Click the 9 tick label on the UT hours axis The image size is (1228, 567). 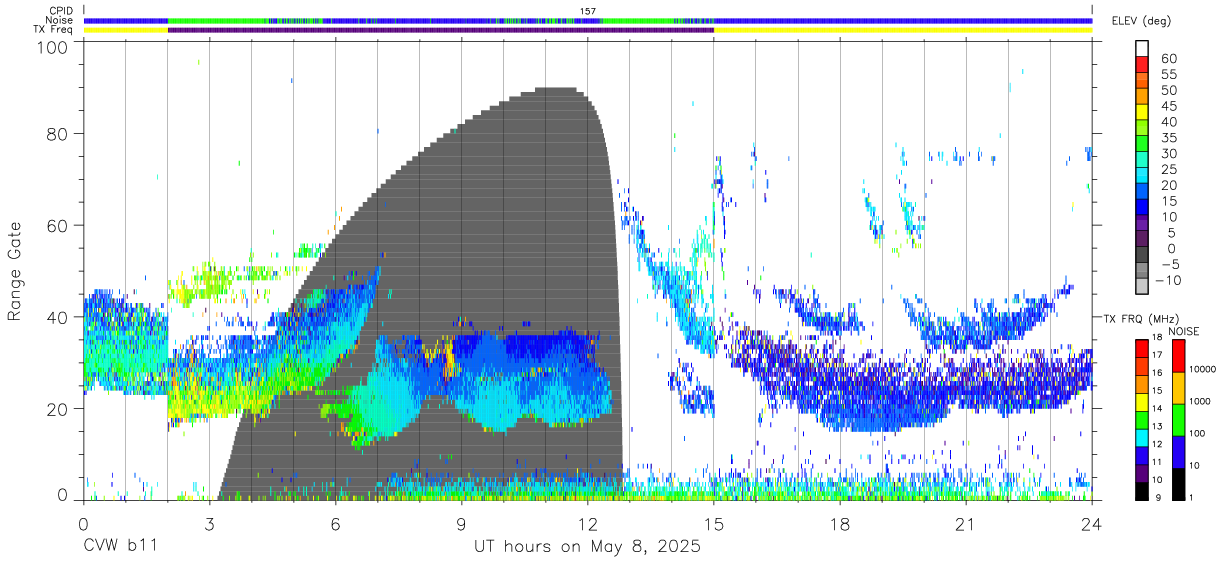(461, 524)
